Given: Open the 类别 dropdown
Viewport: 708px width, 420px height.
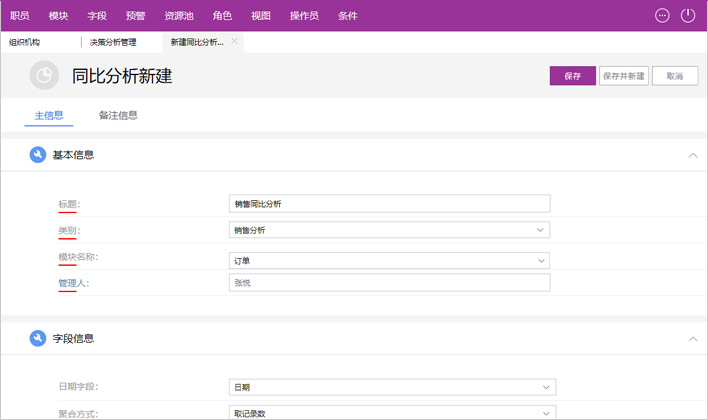Looking at the screenshot, I should (x=540, y=230).
